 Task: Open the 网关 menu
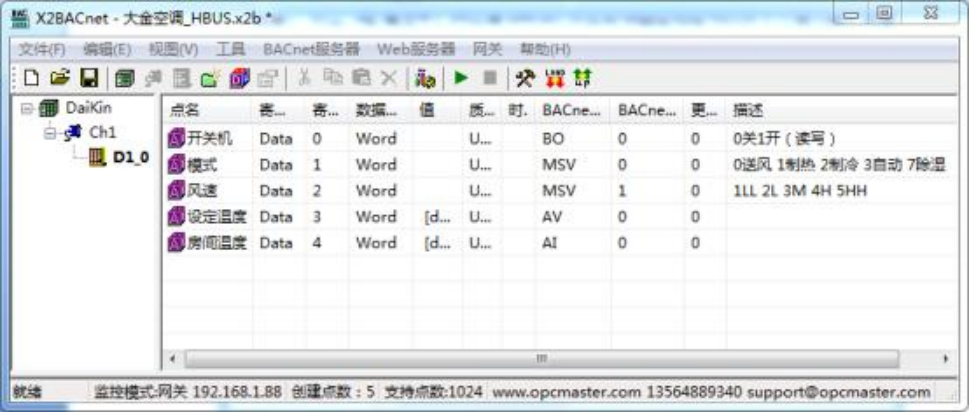[488, 49]
